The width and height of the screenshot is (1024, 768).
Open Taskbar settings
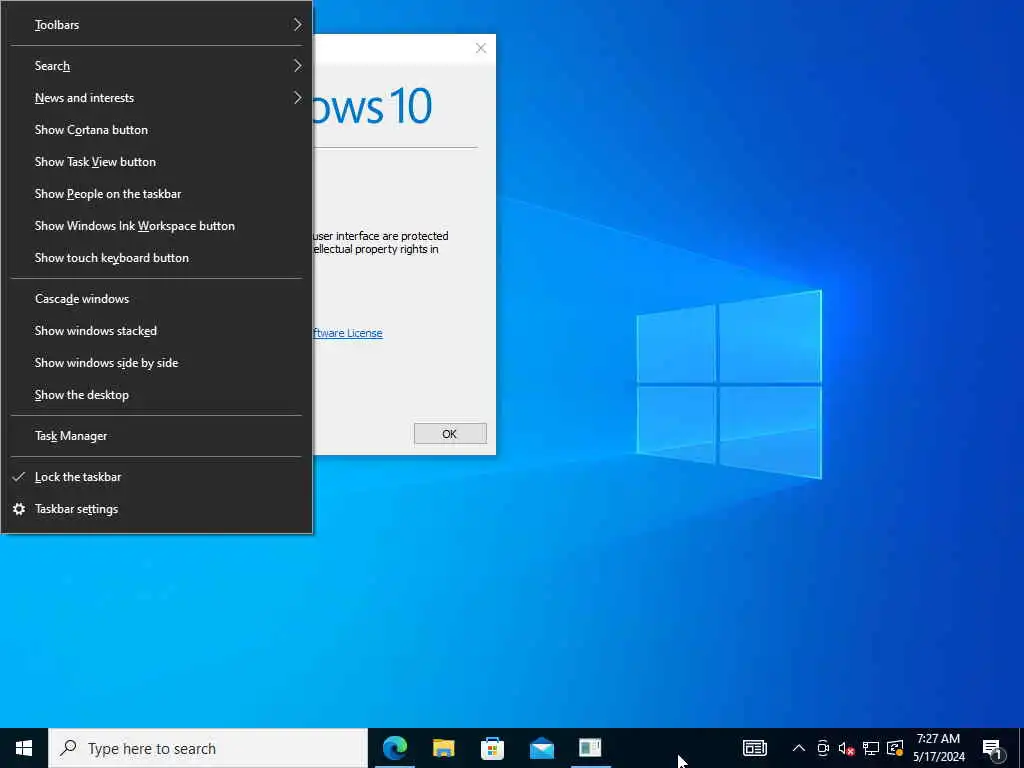[156, 509]
